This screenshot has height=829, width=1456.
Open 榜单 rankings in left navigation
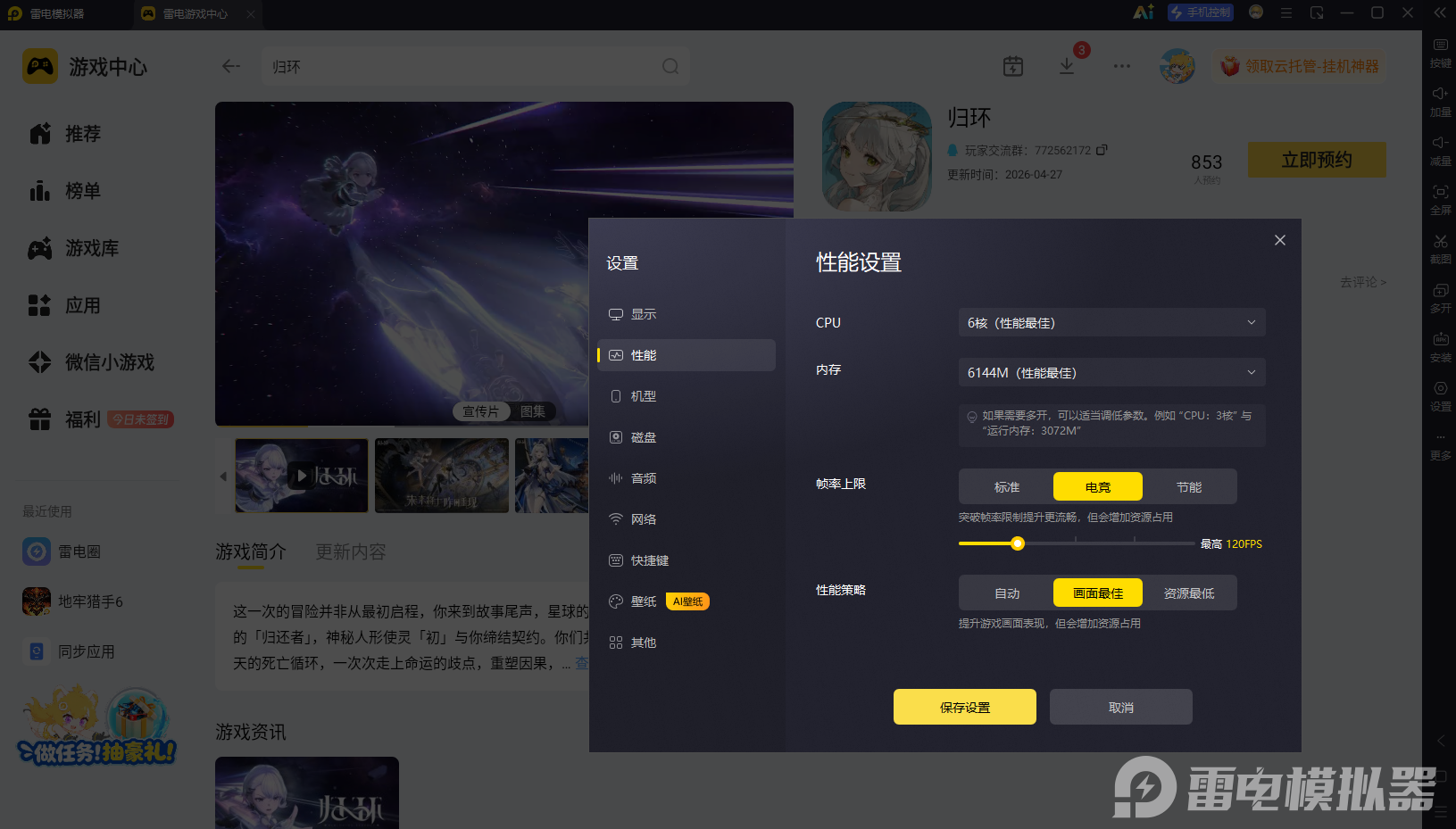click(x=64, y=191)
